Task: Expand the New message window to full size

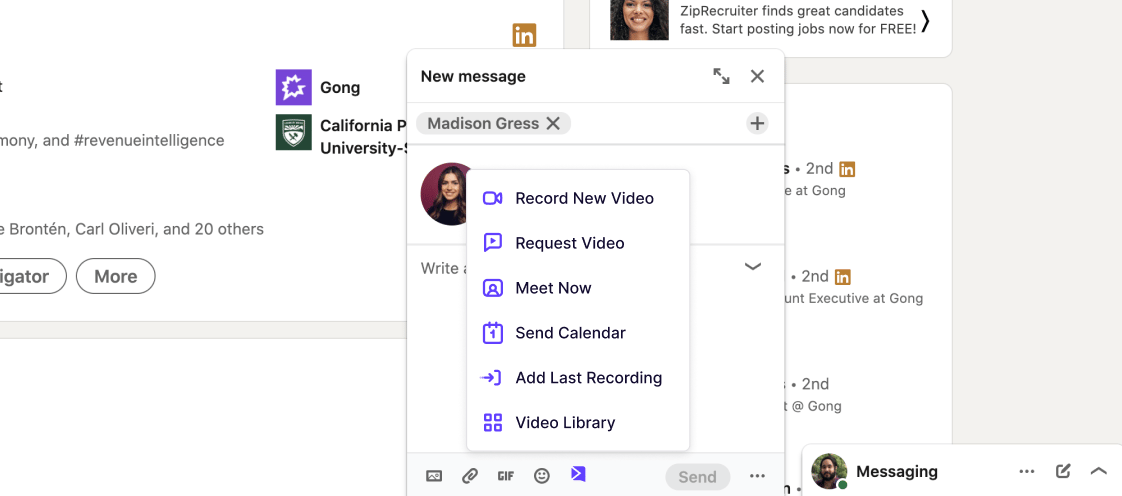Action: pyautogui.click(x=721, y=77)
